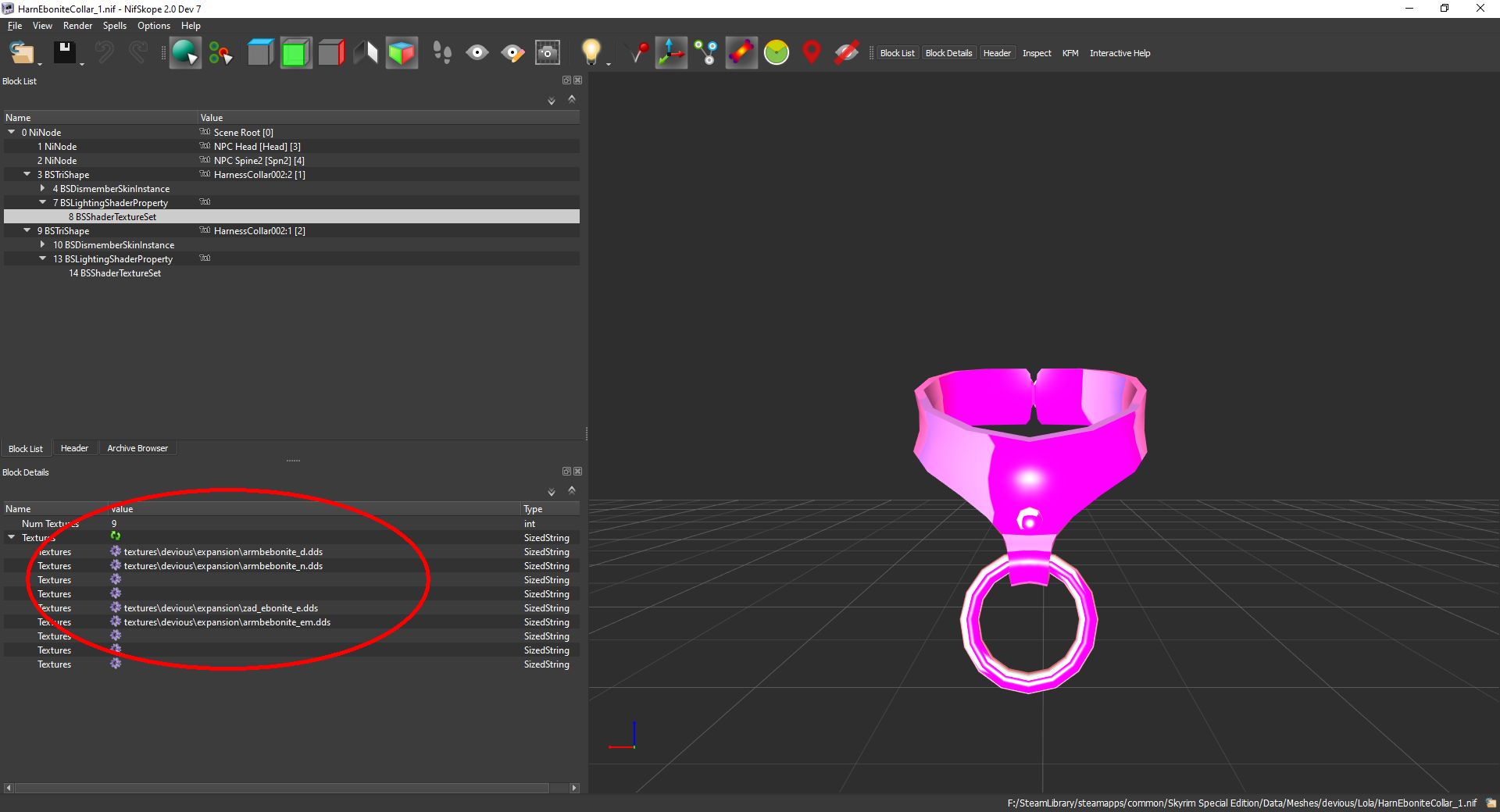Toggle Block Details panel from toolbar

tap(948, 53)
